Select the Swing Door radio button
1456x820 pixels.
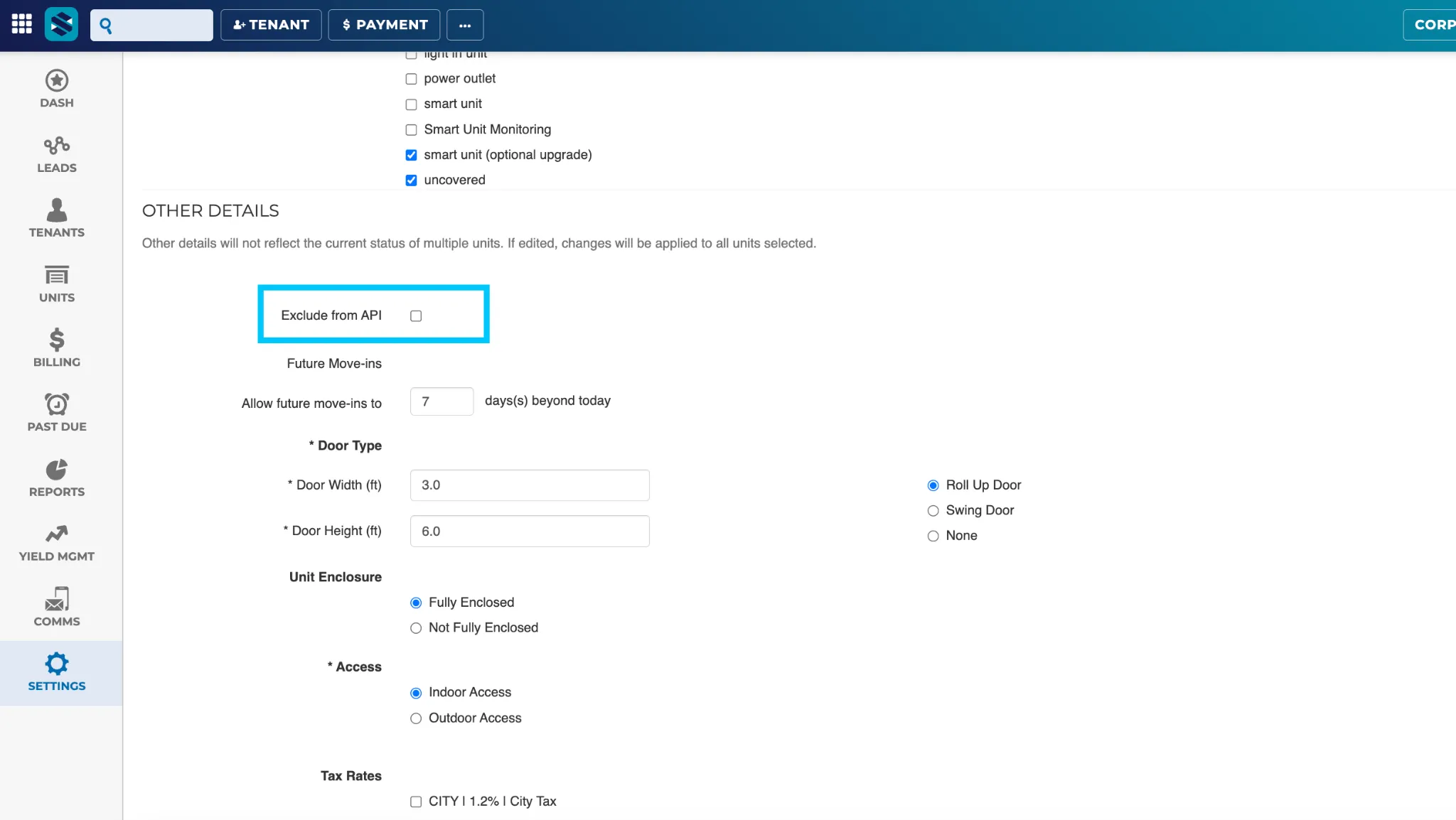[933, 511]
